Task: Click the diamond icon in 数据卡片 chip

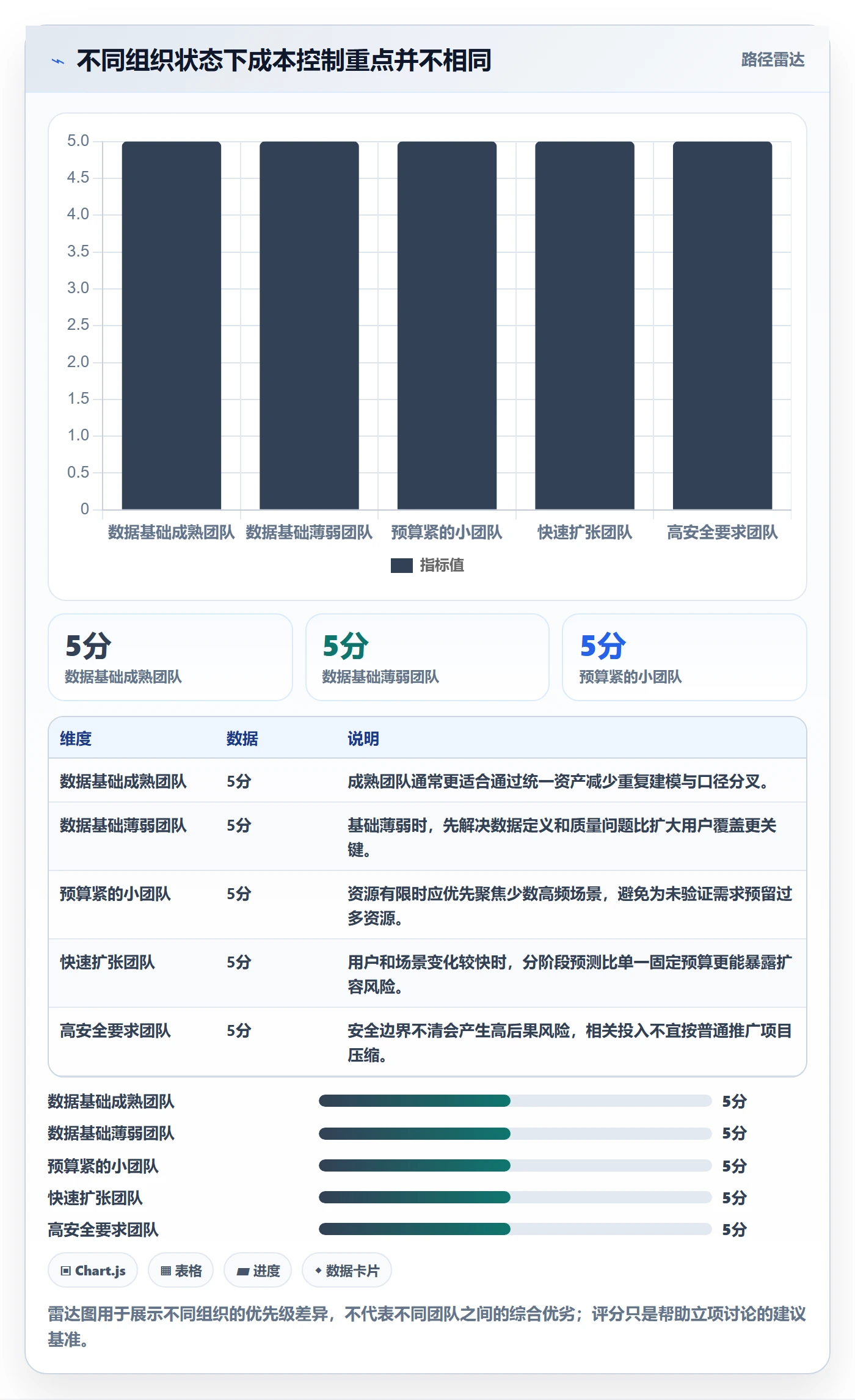Action: tap(318, 1271)
